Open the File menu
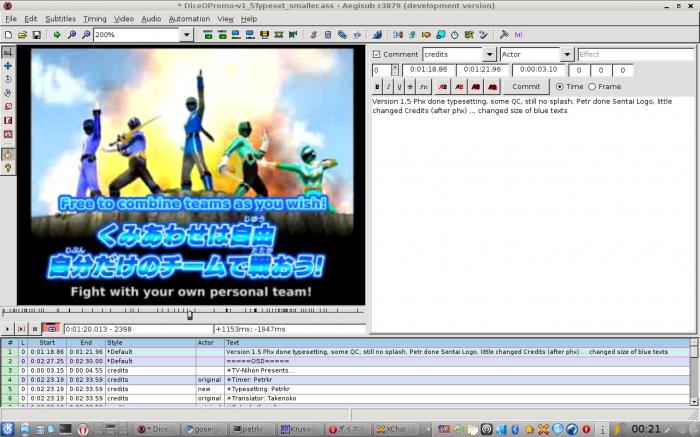The image size is (700, 437). 11,19
